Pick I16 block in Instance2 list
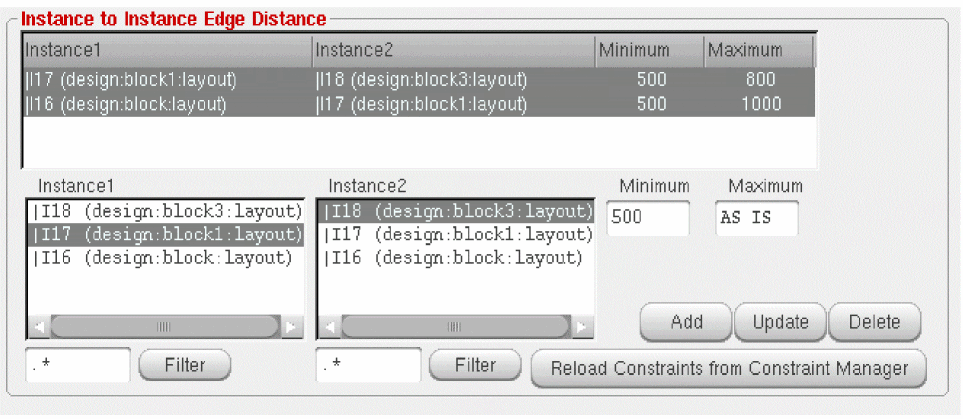This screenshot has width=963, height=419. 456,258
